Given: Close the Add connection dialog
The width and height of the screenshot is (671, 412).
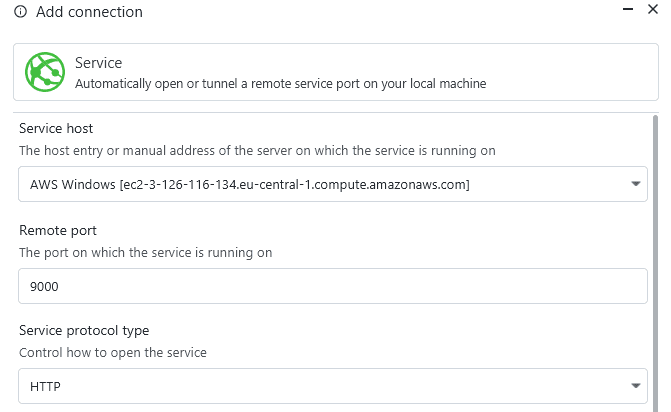Looking at the screenshot, I should [653, 10].
